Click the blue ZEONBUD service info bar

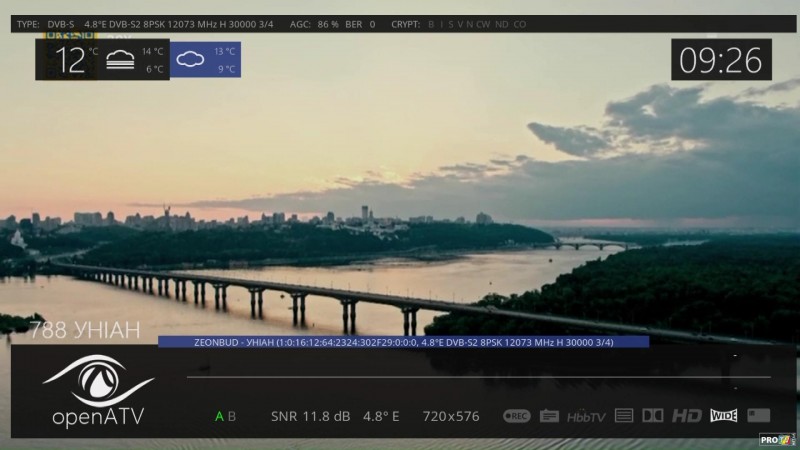[403, 342]
